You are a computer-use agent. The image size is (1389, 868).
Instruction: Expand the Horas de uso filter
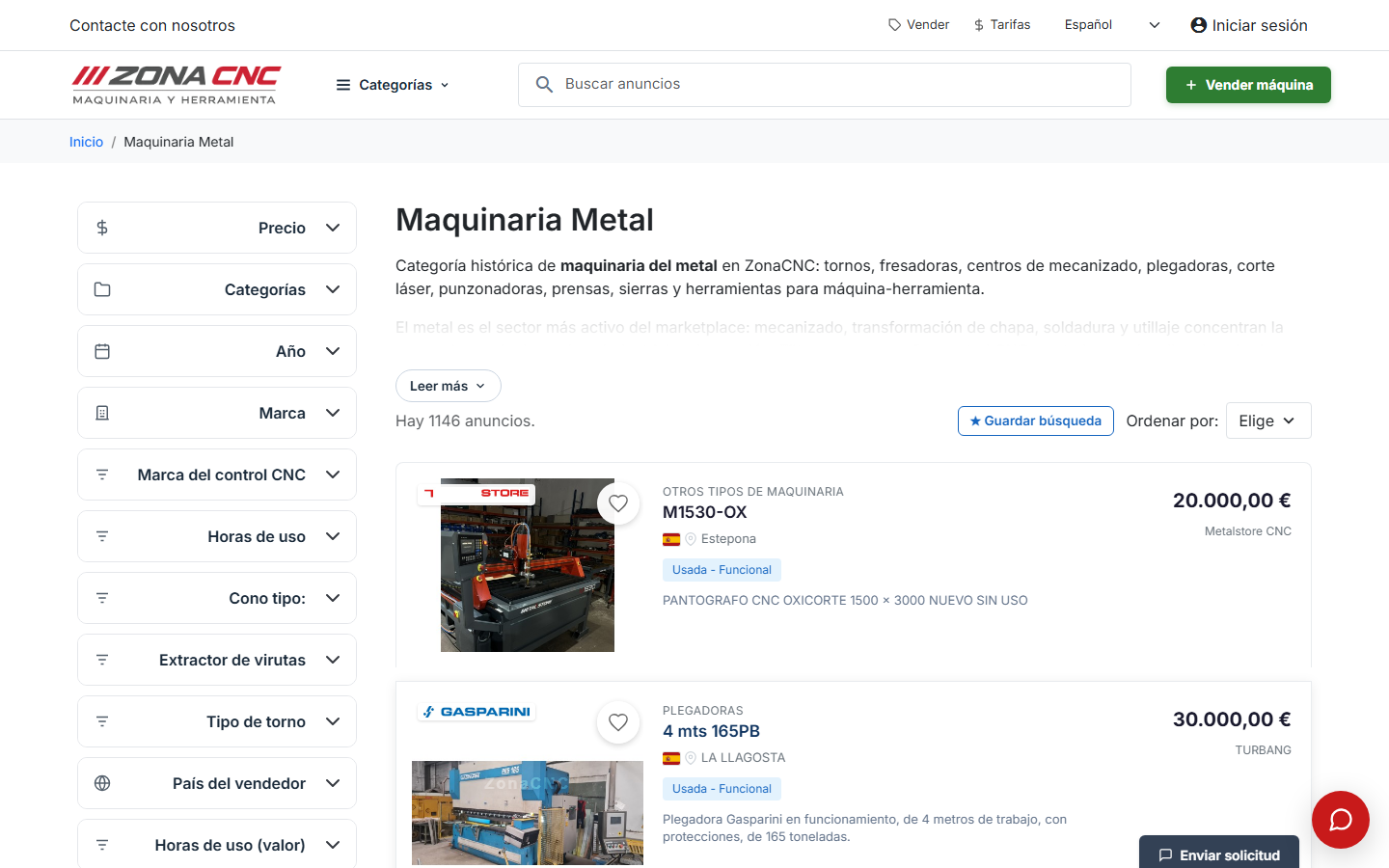tap(217, 536)
